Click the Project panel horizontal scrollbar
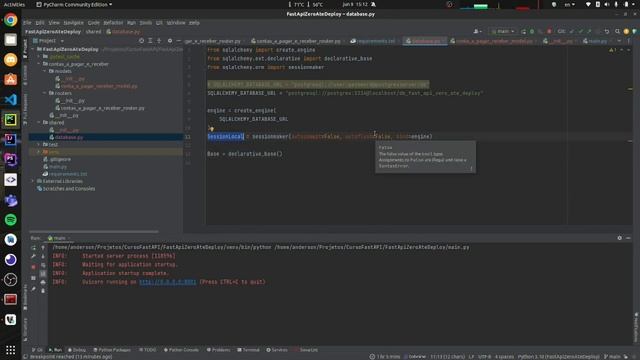This screenshot has height=360, width=640. click(x=94, y=231)
